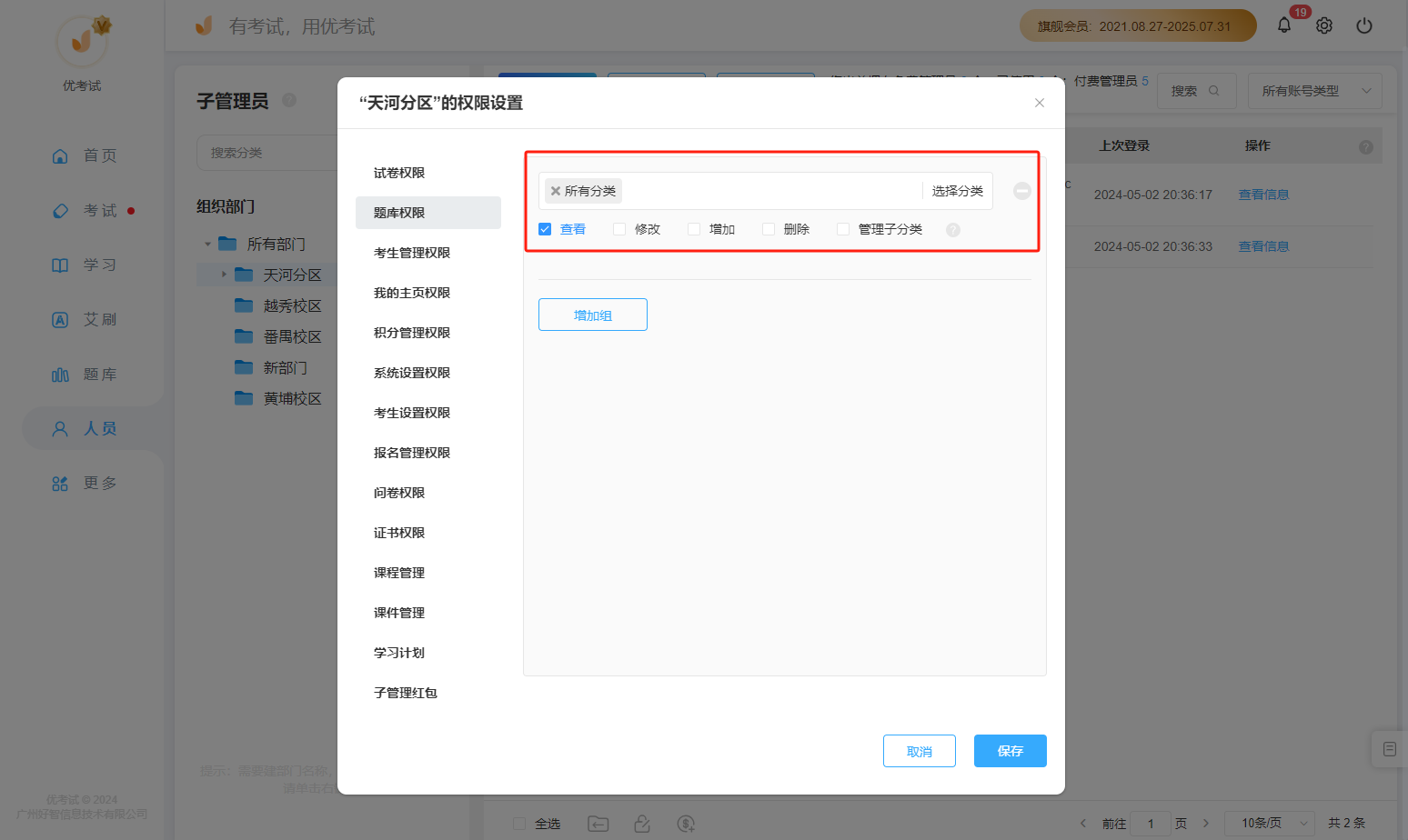Select 系统设置权限 tab in dialog

pos(428,373)
